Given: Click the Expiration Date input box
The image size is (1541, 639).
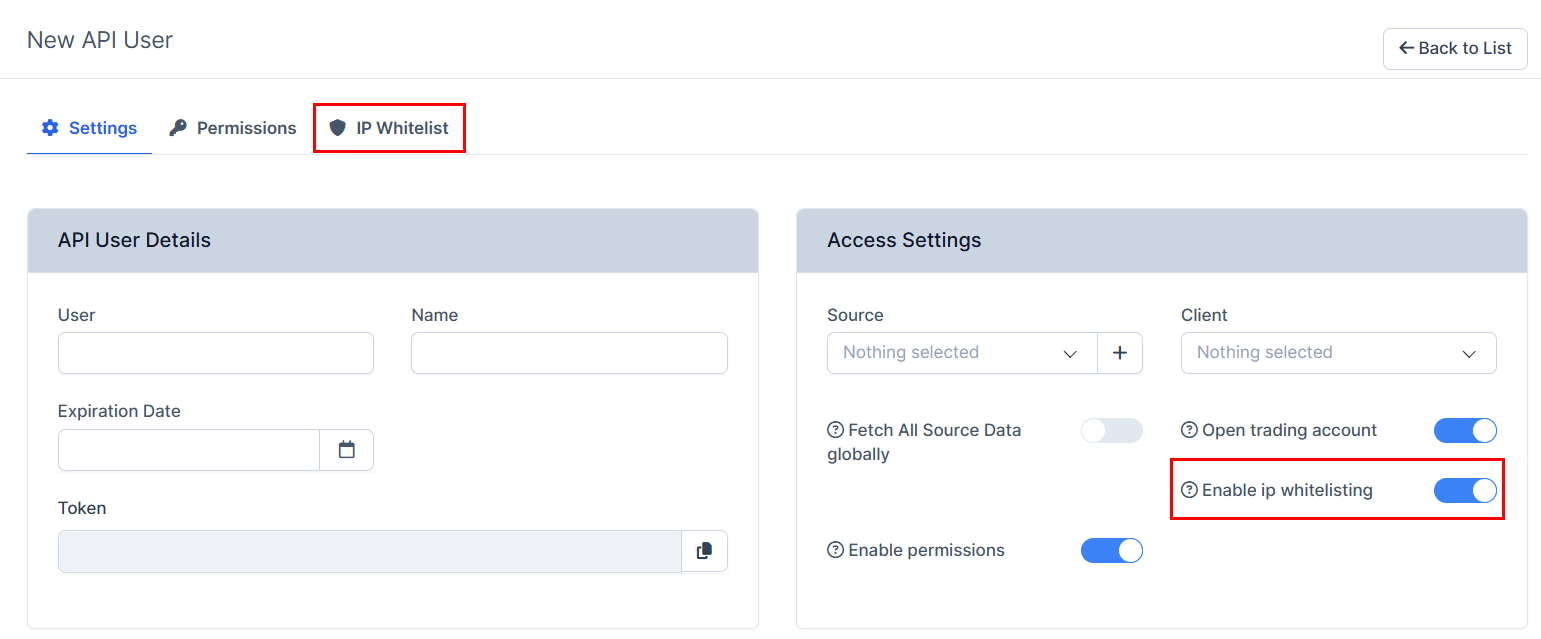Looking at the screenshot, I should (x=188, y=450).
